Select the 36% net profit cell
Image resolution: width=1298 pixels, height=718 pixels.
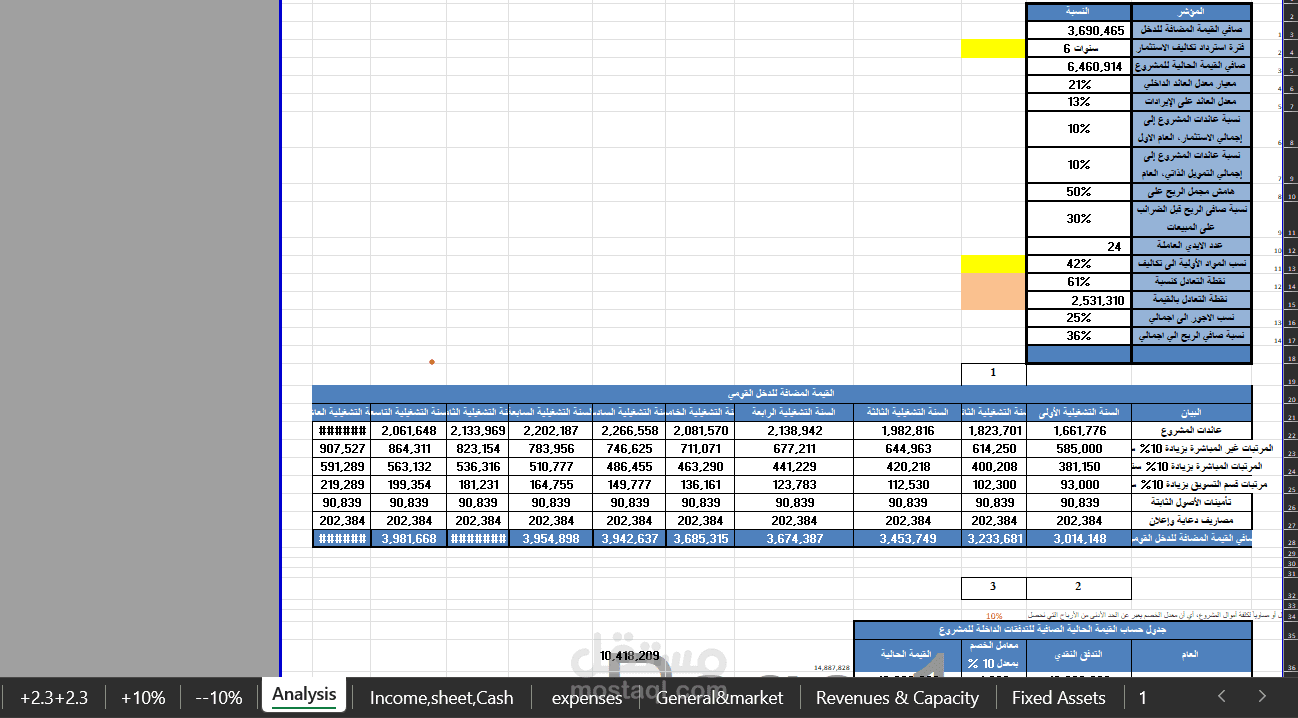tap(1079, 336)
